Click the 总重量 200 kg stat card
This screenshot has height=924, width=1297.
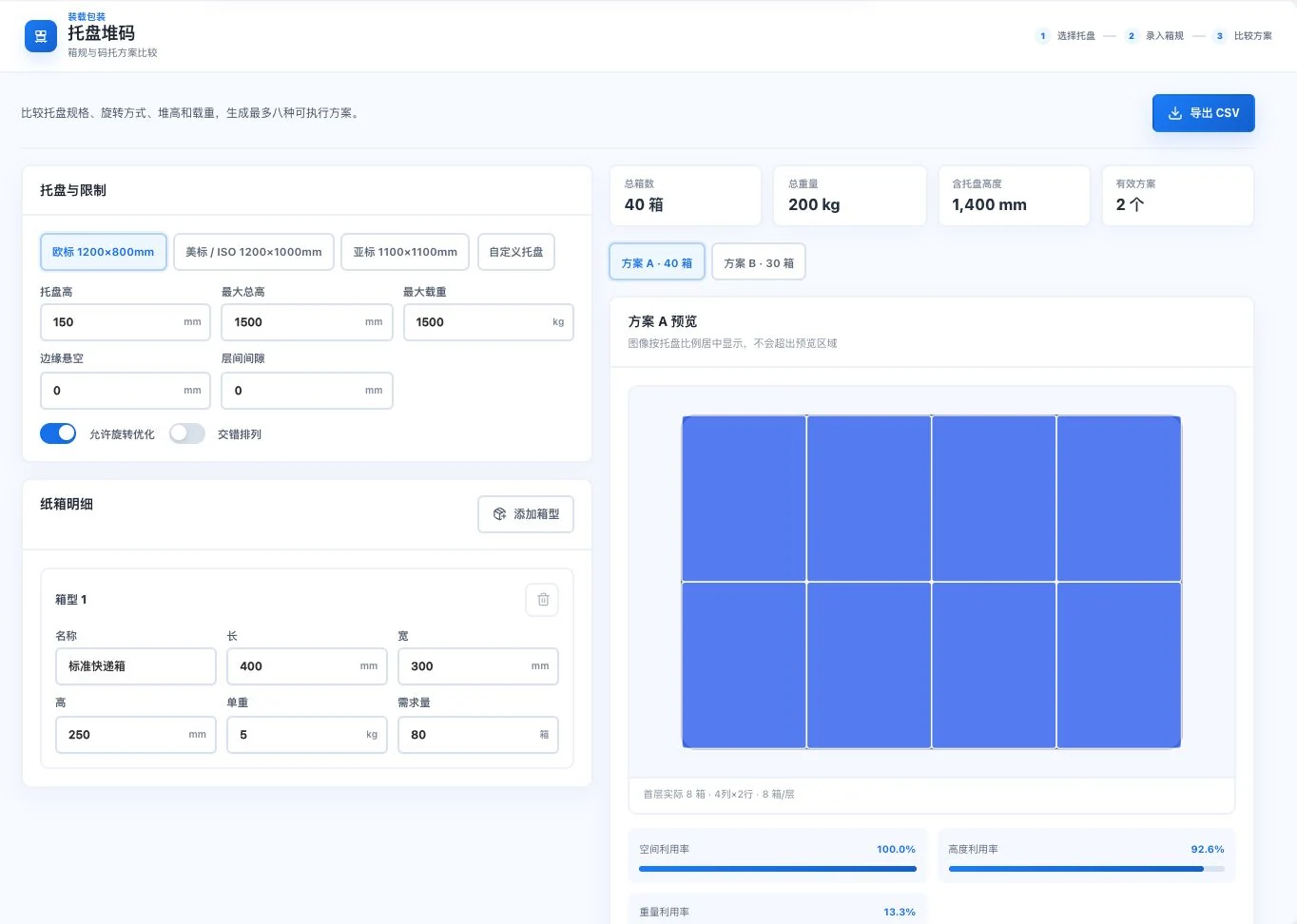click(x=850, y=196)
